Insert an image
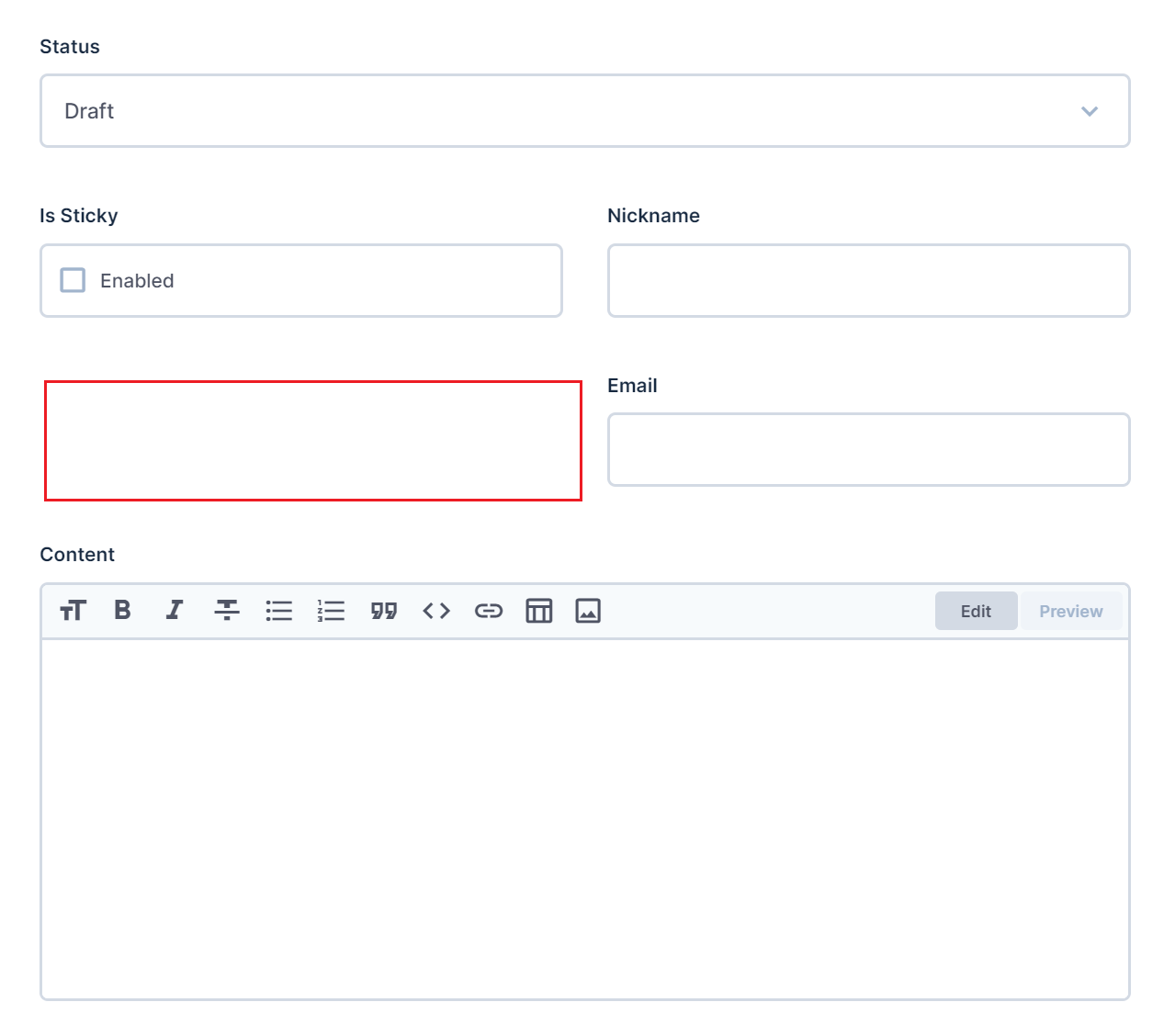The image size is (1175, 1036). [588, 611]
